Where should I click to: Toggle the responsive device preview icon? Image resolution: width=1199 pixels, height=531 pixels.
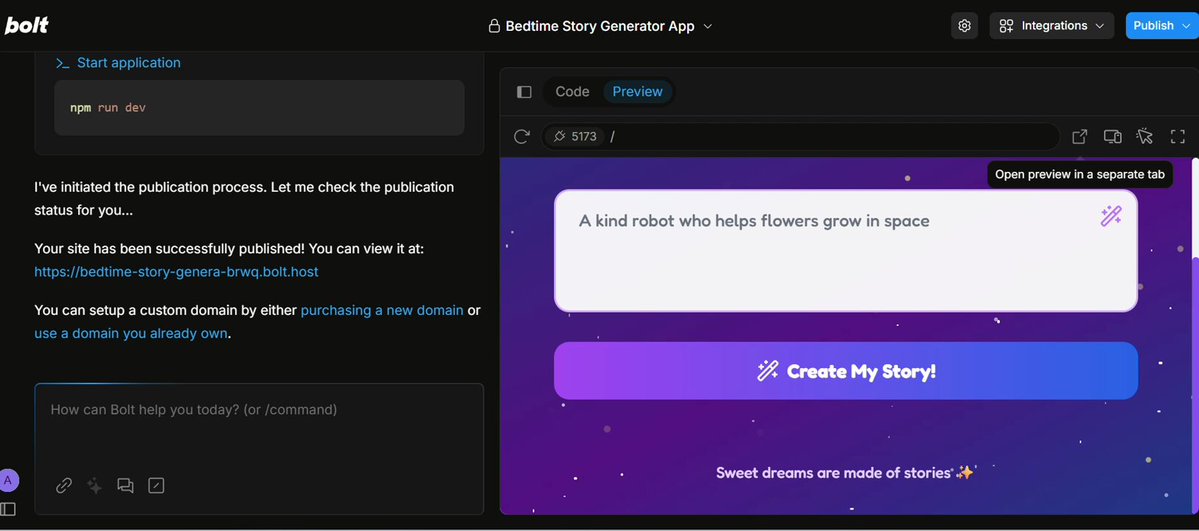tap(1112, 137)
